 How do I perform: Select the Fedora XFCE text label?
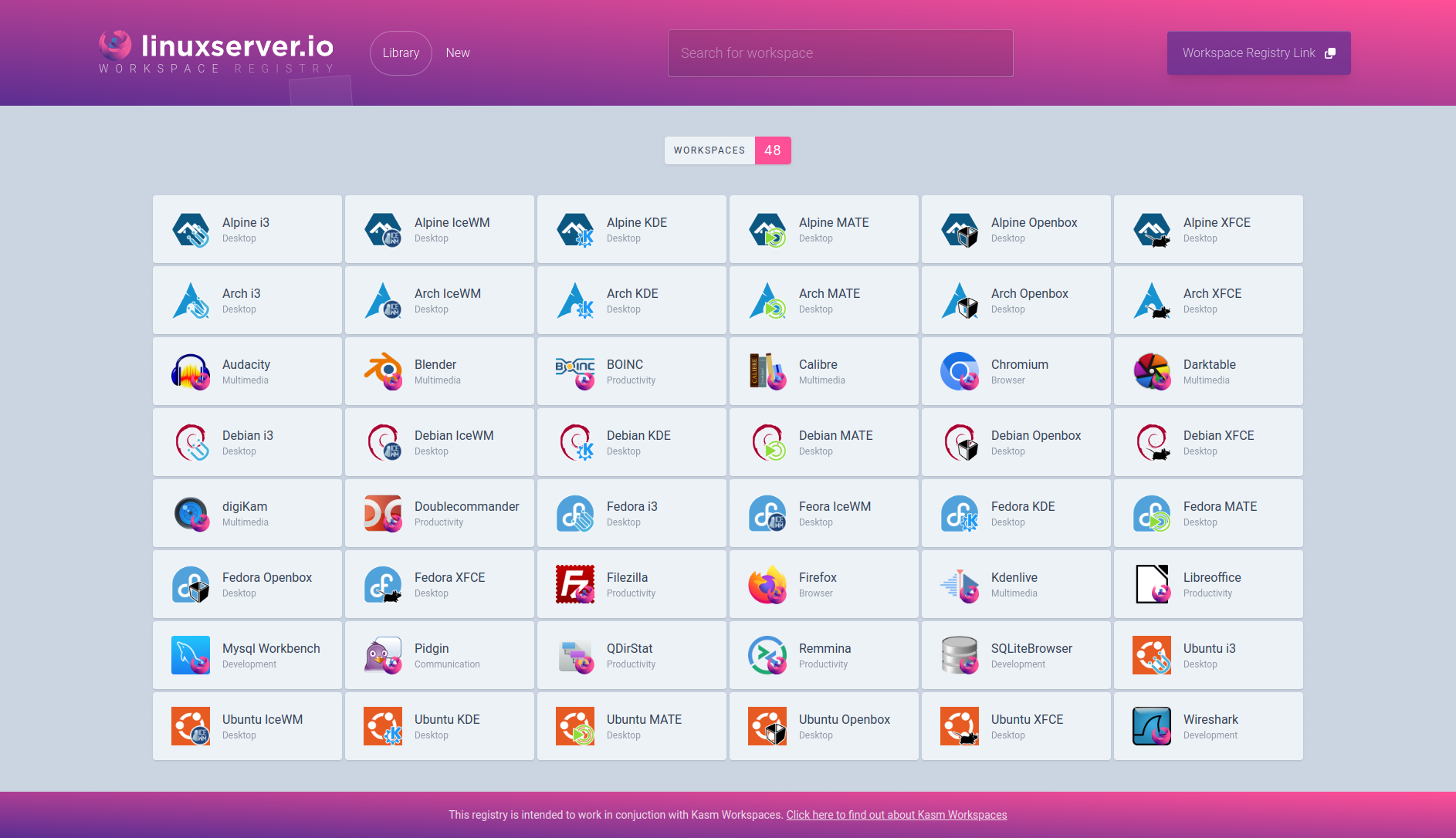(x=450, y=577)
